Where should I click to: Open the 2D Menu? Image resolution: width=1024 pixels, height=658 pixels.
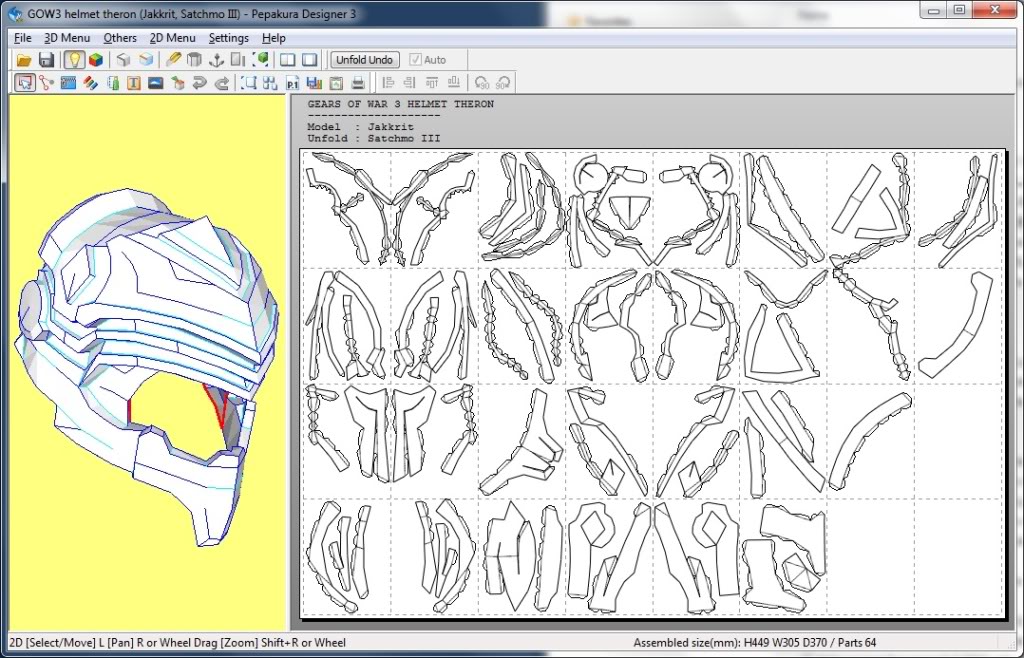coord(172,38)
